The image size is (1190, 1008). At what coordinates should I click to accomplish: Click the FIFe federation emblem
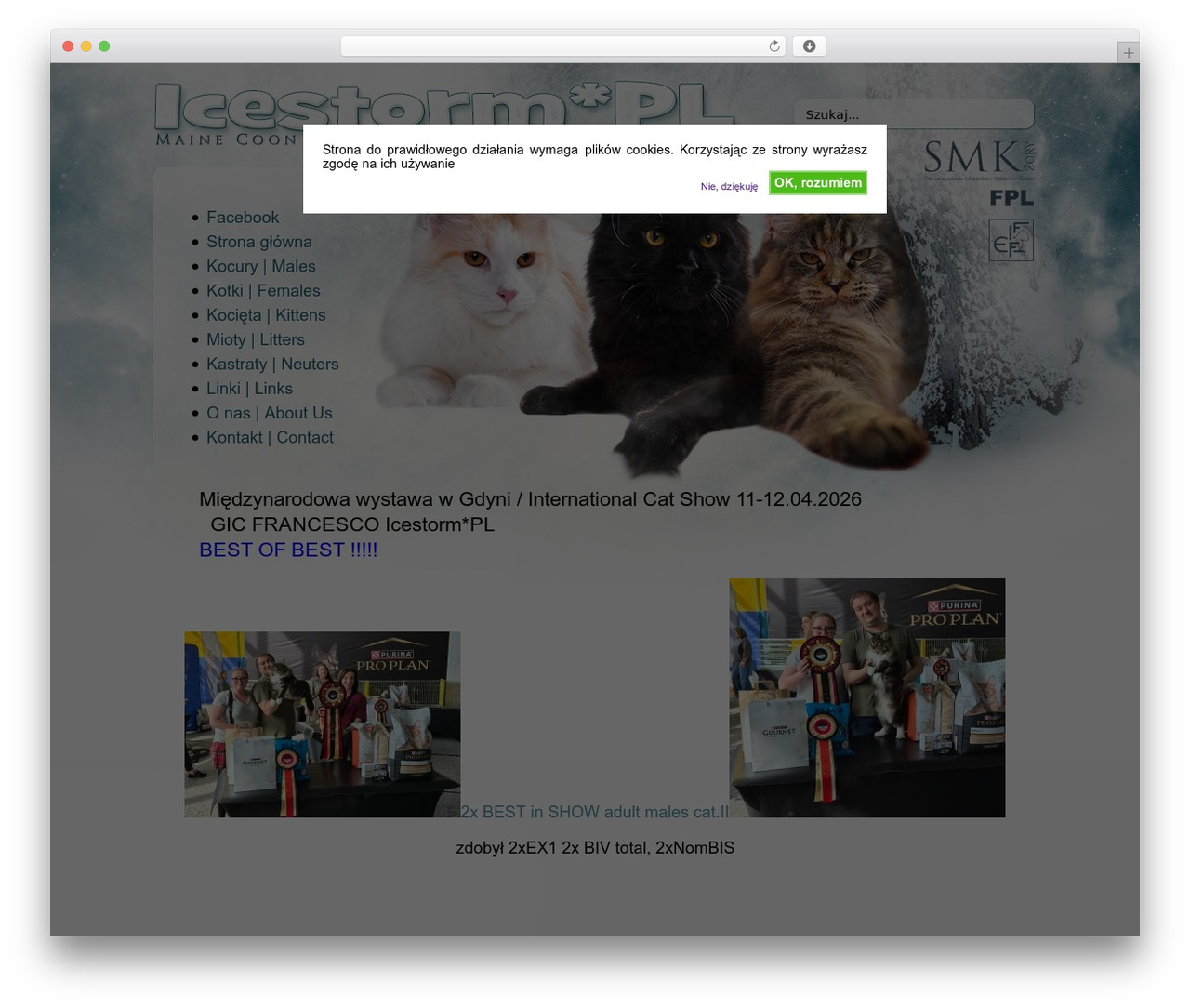click(x=1011, y=240)
